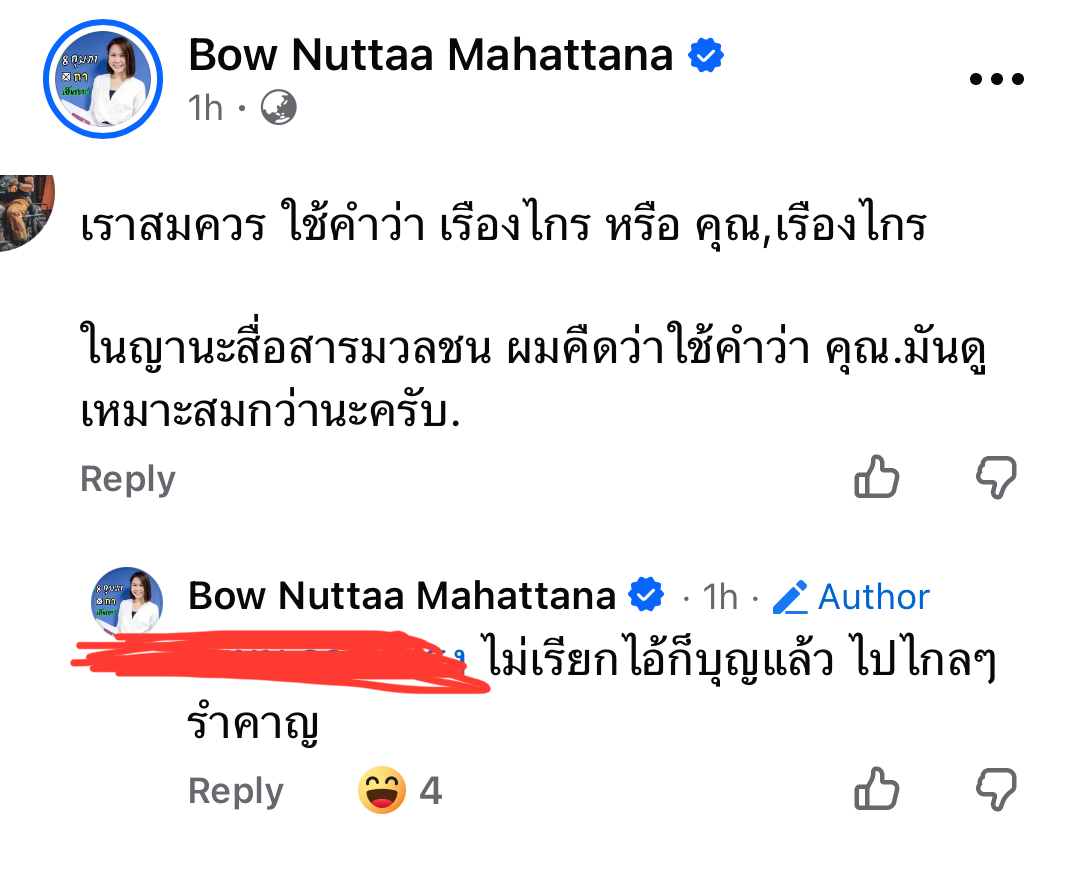Viewport: 1069px width, 871px height.
Task: Reply to the first comment
Action: pyautogui.click(x=128, y=480)
